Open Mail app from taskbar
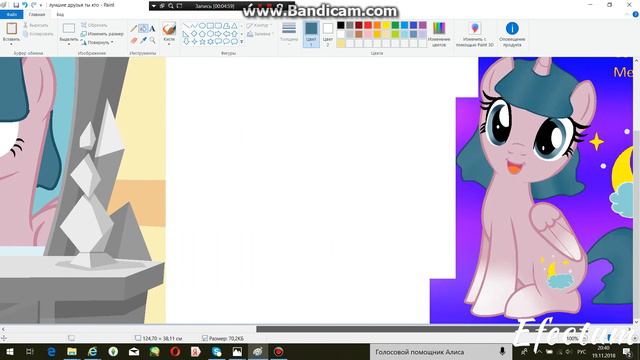This screenshot has height=360, width=640. (133, 351)
